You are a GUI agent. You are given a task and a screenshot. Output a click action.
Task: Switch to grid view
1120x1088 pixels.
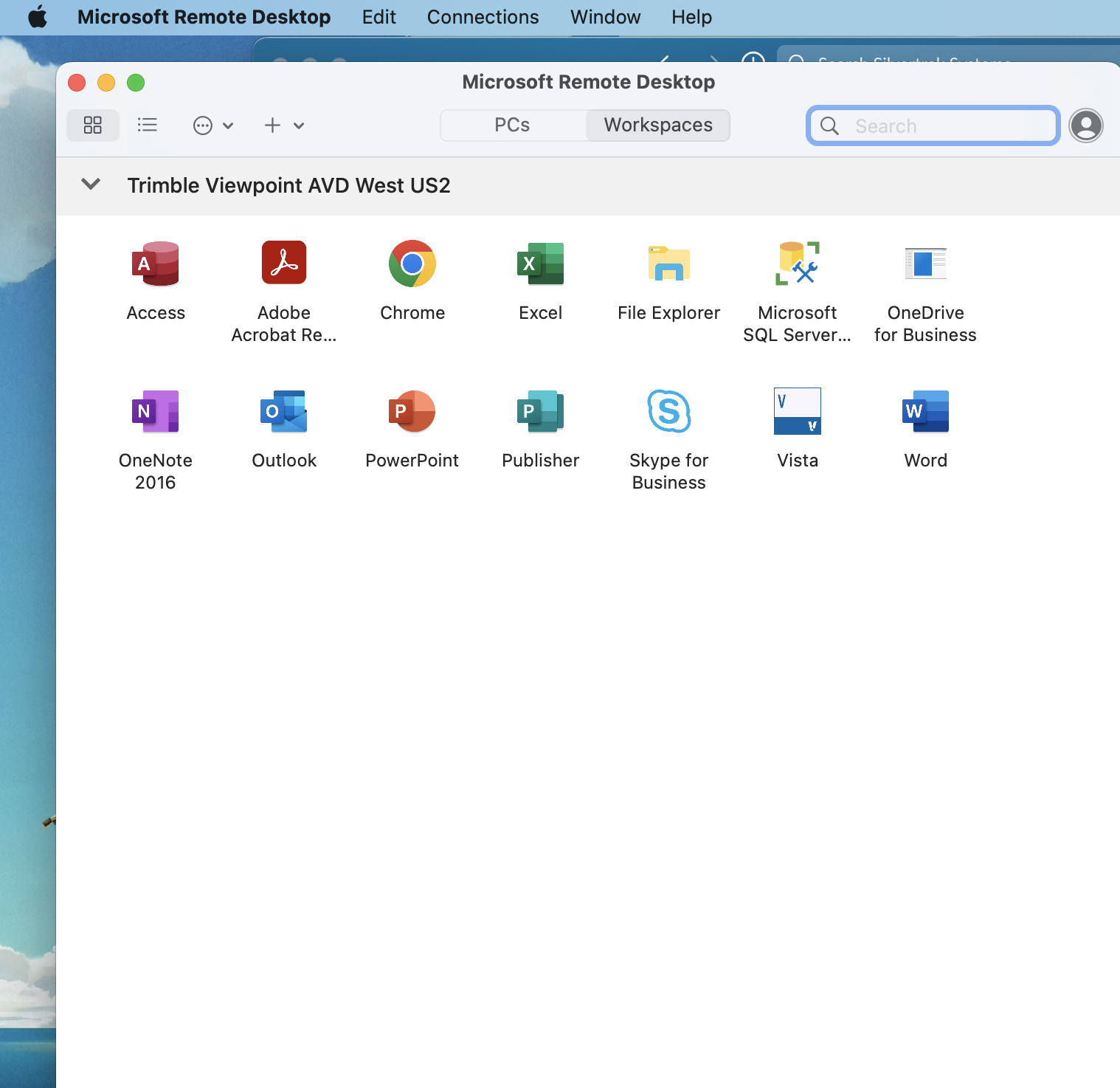tap(93, 125)
